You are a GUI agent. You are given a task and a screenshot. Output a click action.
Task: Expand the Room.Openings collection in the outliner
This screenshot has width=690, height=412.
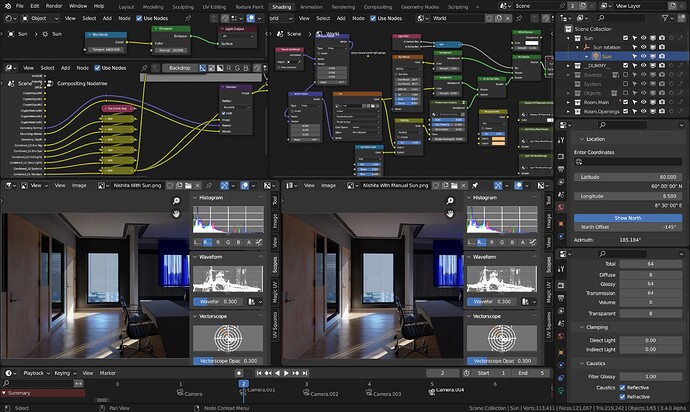tap(569, 111)
